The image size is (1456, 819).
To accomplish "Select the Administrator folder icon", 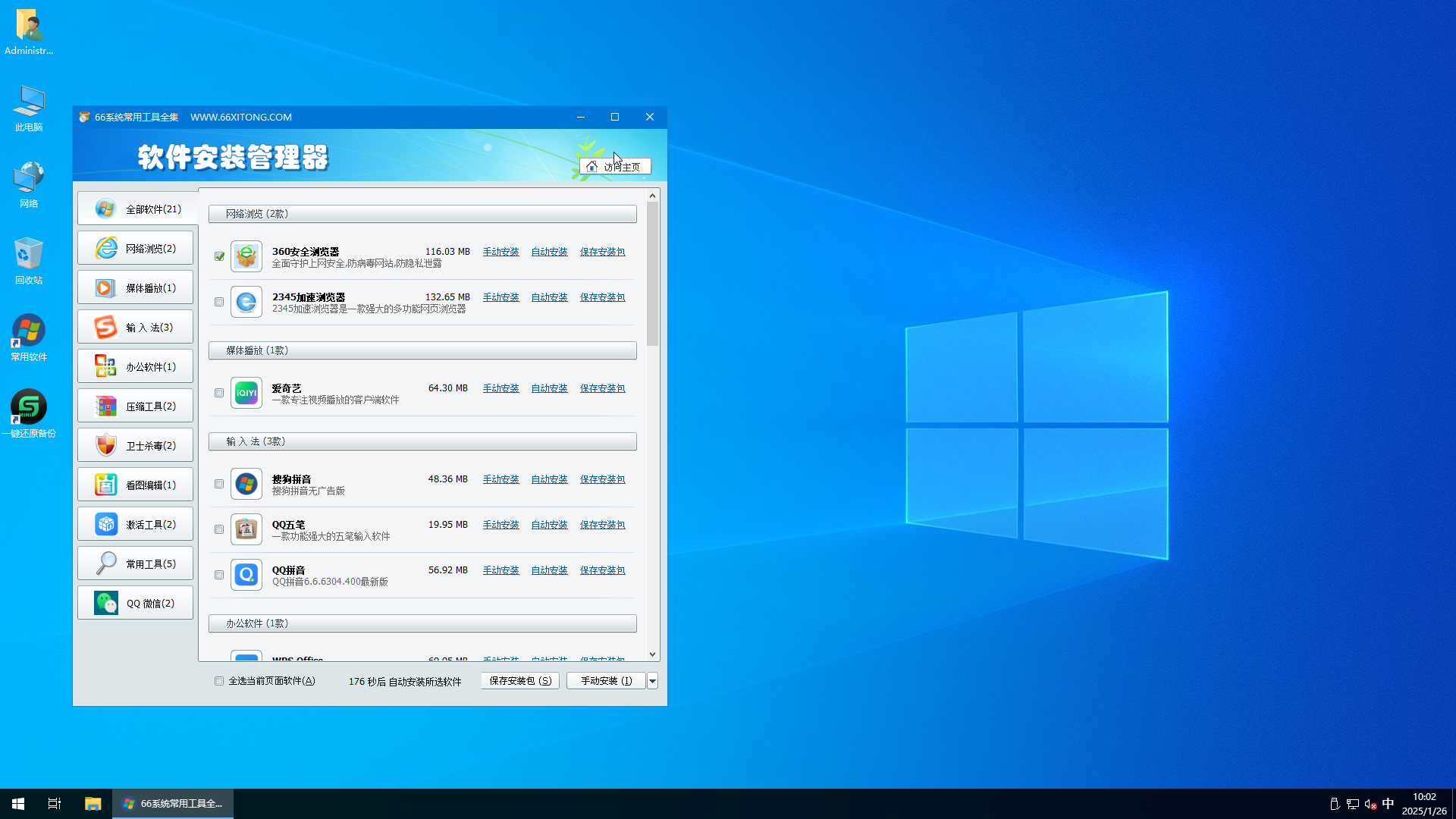I will click(29, 32).
